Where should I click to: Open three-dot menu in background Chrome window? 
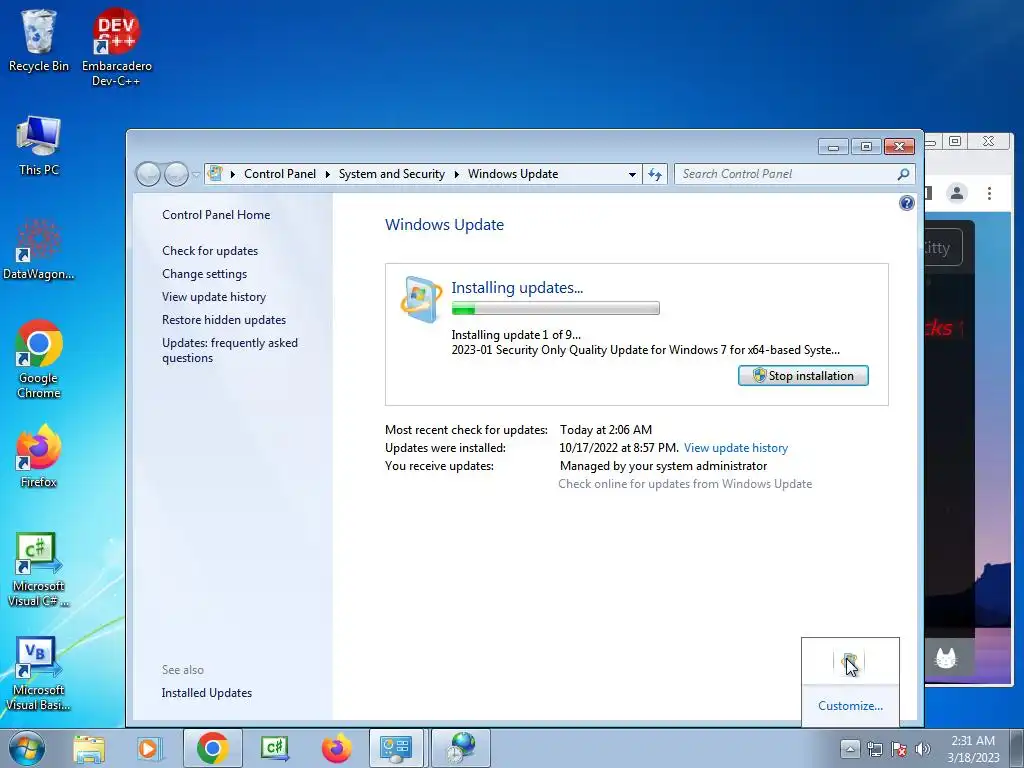click(x=989, y=193)
